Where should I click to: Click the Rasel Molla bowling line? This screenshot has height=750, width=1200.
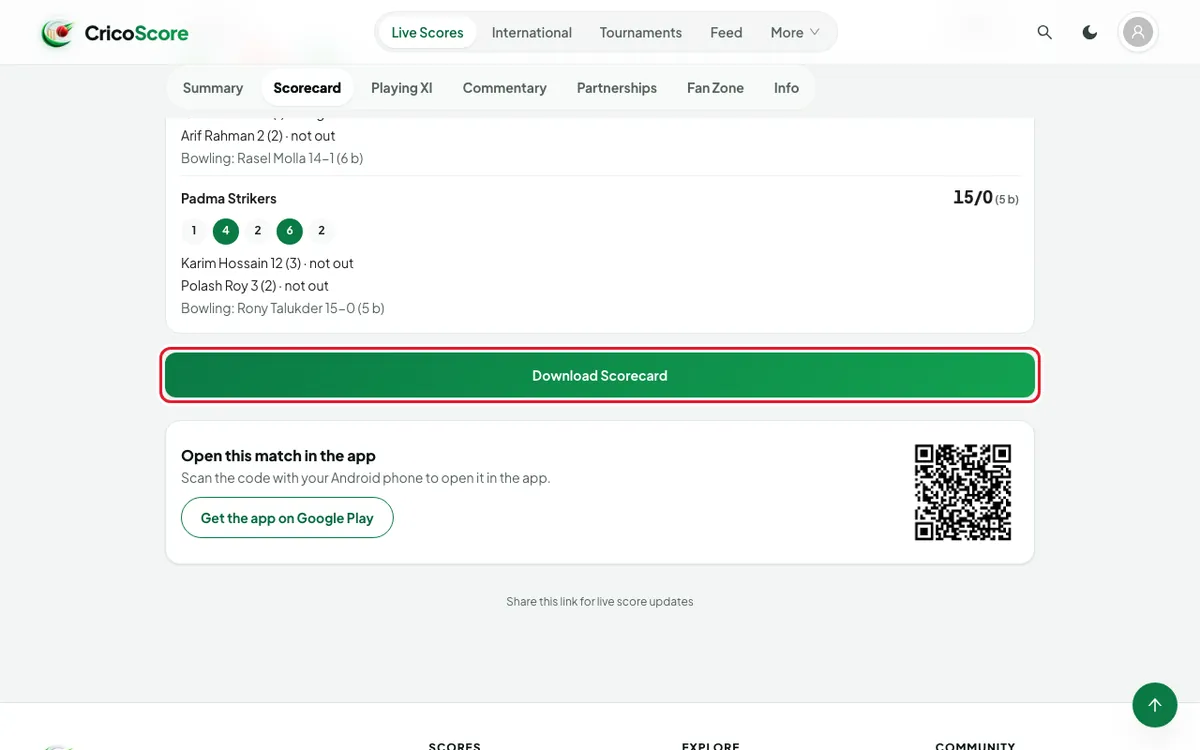(272, 158)
